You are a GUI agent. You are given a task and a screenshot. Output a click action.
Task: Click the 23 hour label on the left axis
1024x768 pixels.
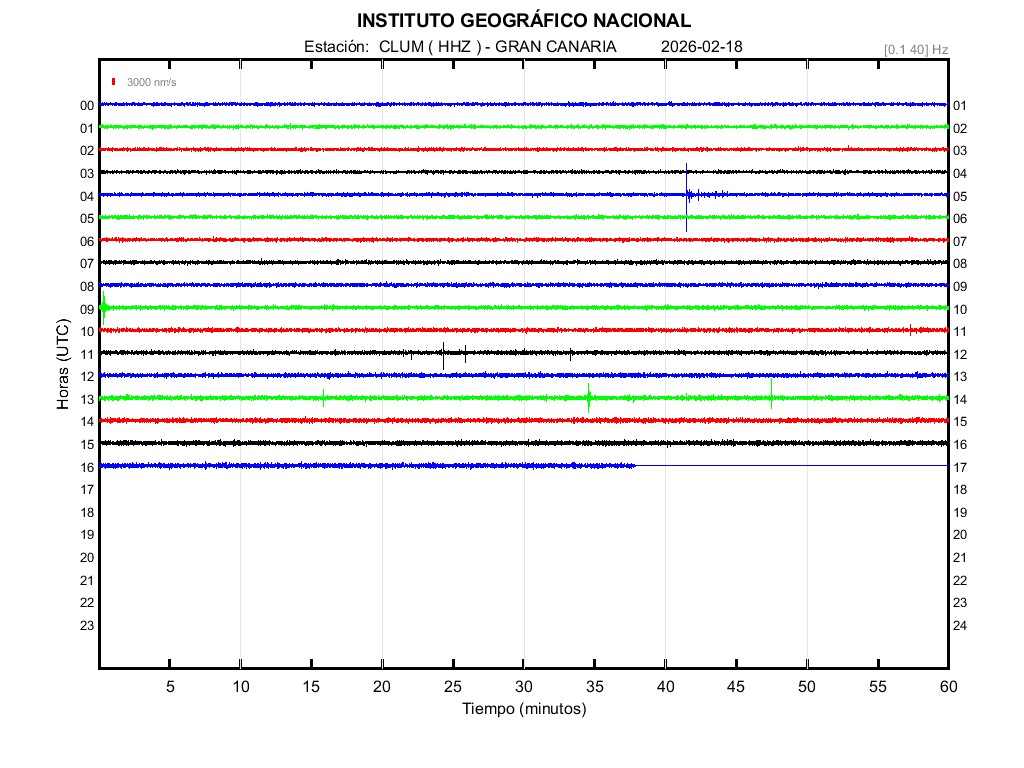[x=87, y=625]
